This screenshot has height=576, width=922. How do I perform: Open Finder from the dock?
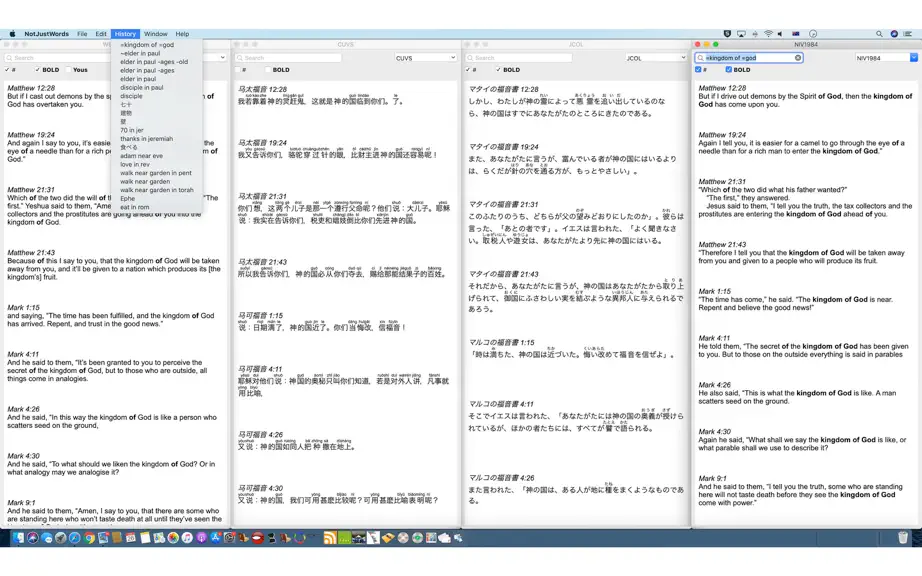(x=18, y=538)
